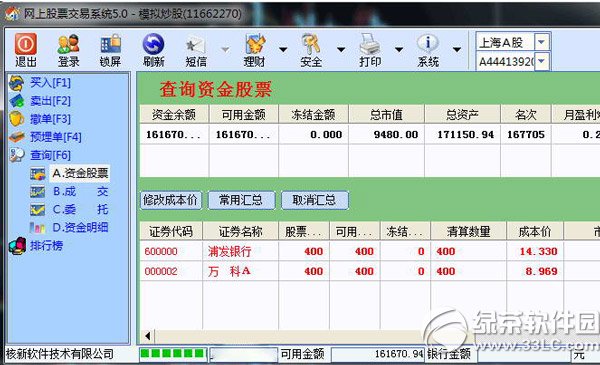Expand the dropdown arrow beside 打印
Screen dimensions: 600x365
(399, 49)
